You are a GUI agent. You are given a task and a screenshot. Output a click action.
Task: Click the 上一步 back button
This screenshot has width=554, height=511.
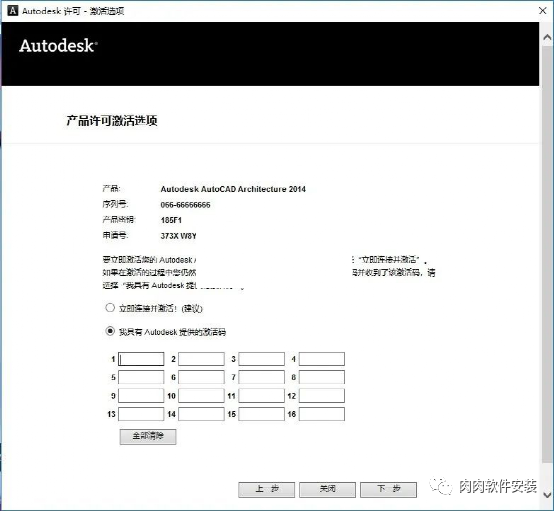pos(266,489)
